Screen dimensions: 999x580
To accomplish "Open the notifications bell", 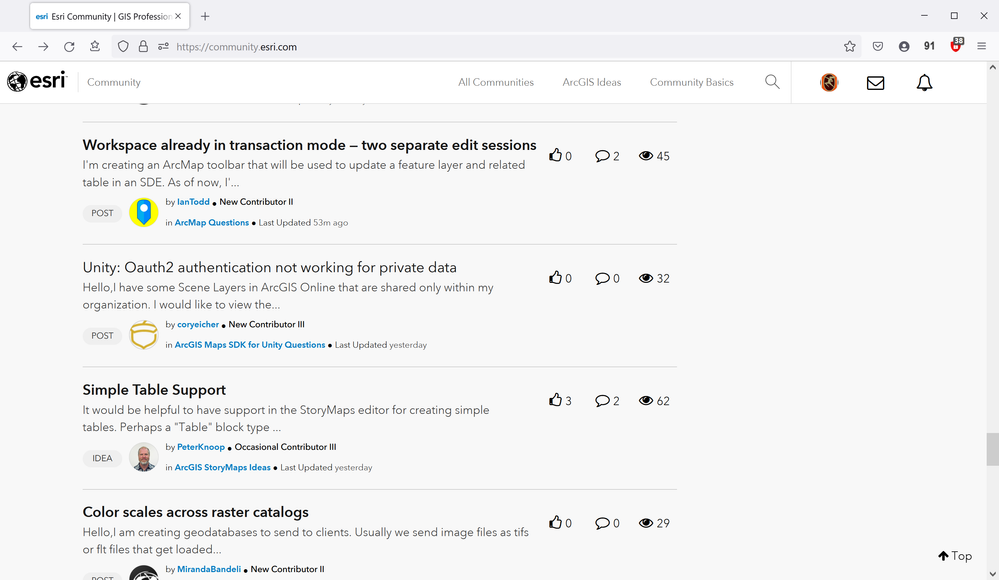I will 924,82.
